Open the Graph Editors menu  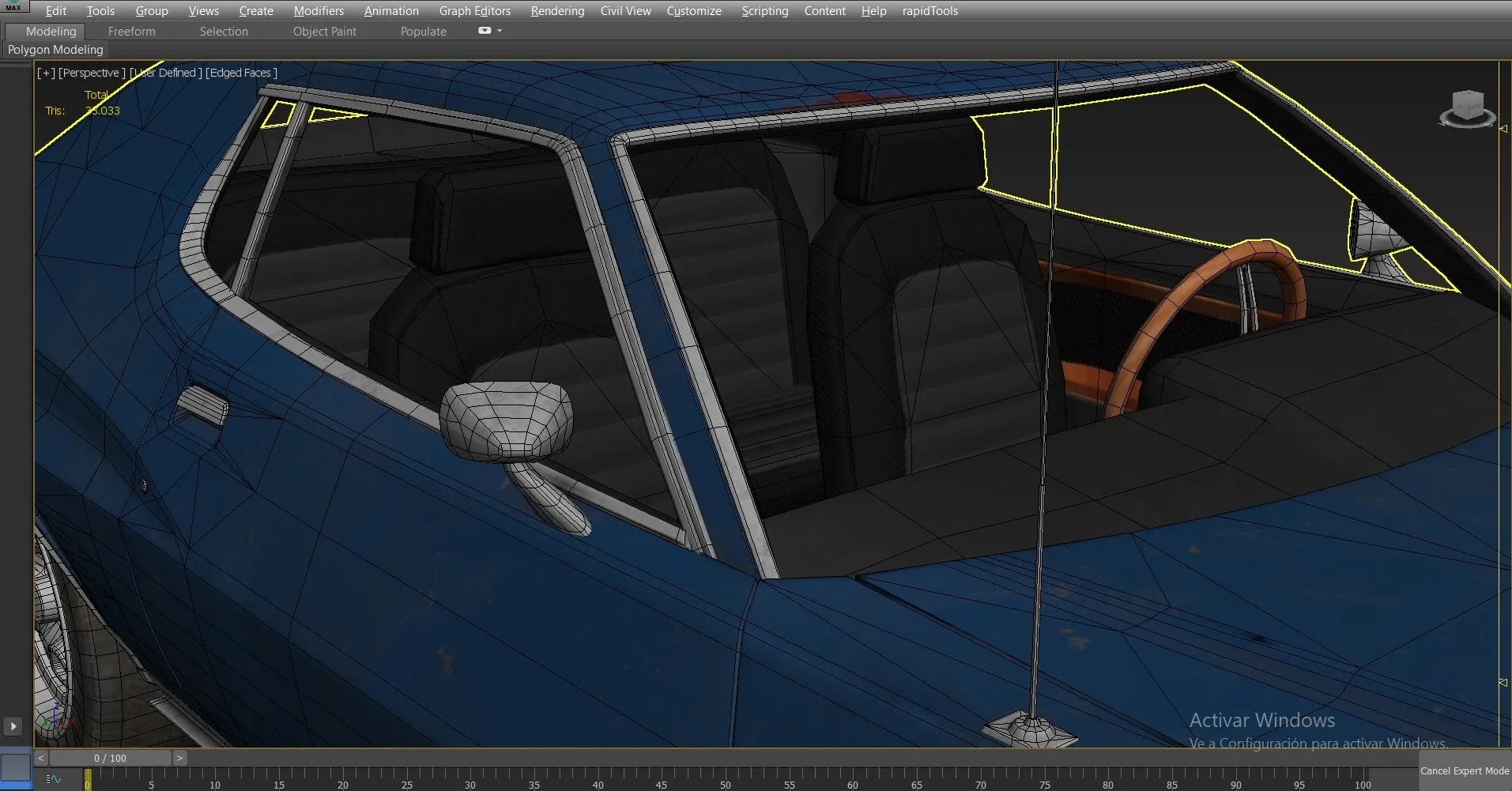click(x=475, y=11)
